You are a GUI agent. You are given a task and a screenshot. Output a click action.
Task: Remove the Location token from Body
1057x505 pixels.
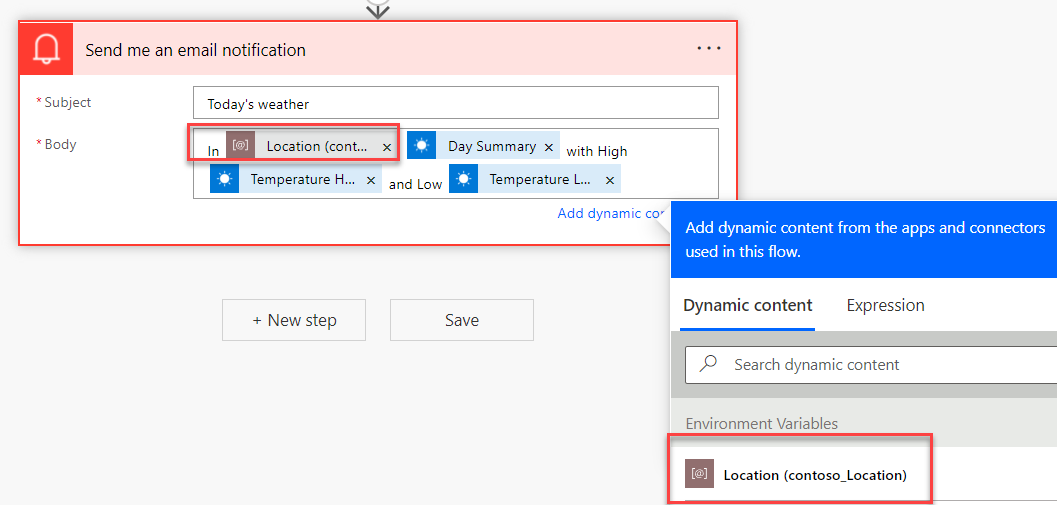pos(387,147)
